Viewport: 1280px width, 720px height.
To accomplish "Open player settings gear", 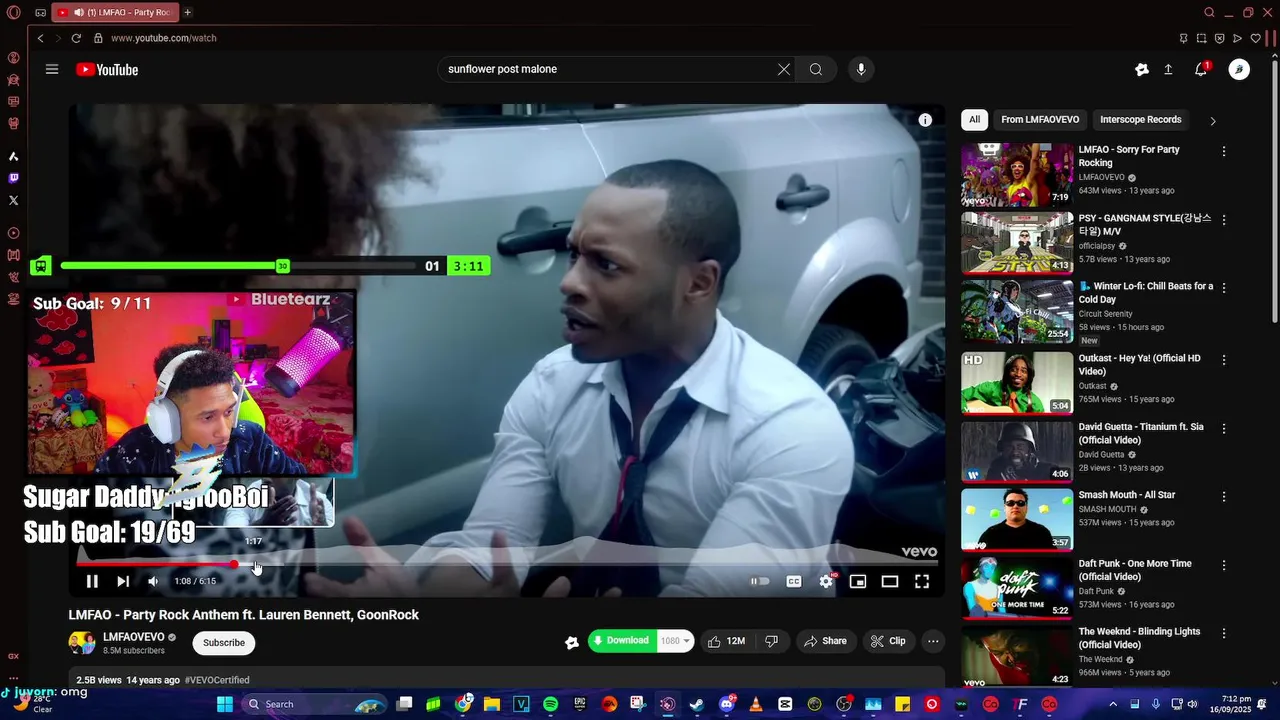I will click(826, 581).
